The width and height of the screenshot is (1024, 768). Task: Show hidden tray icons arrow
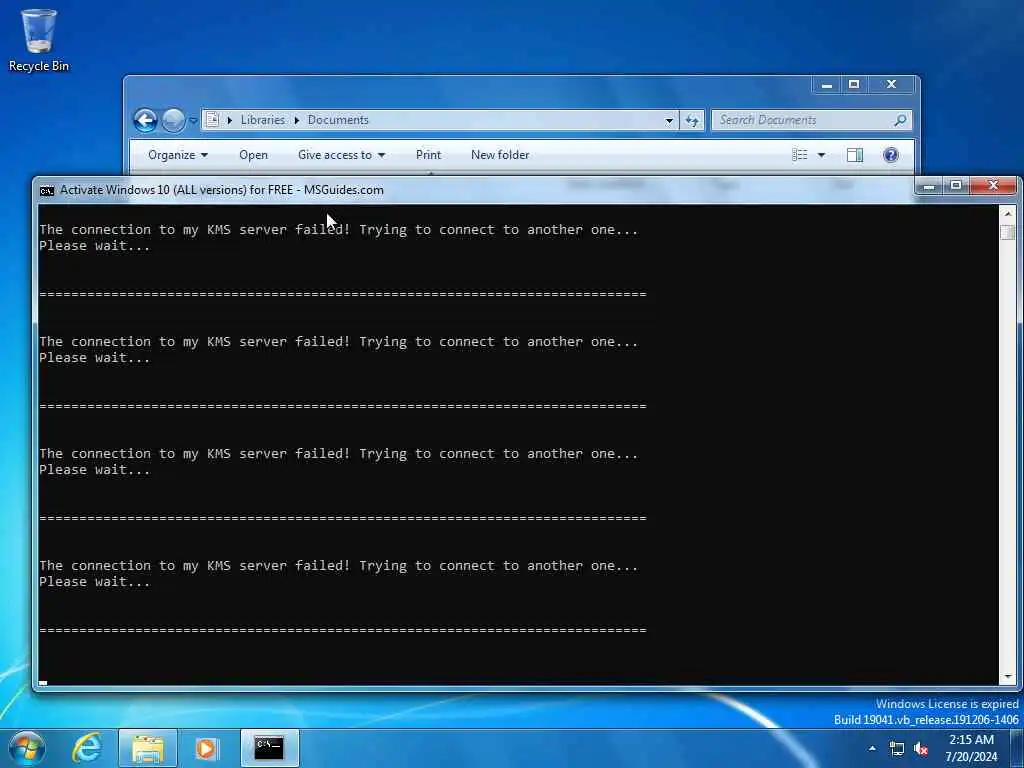click(x=872, y=748)
